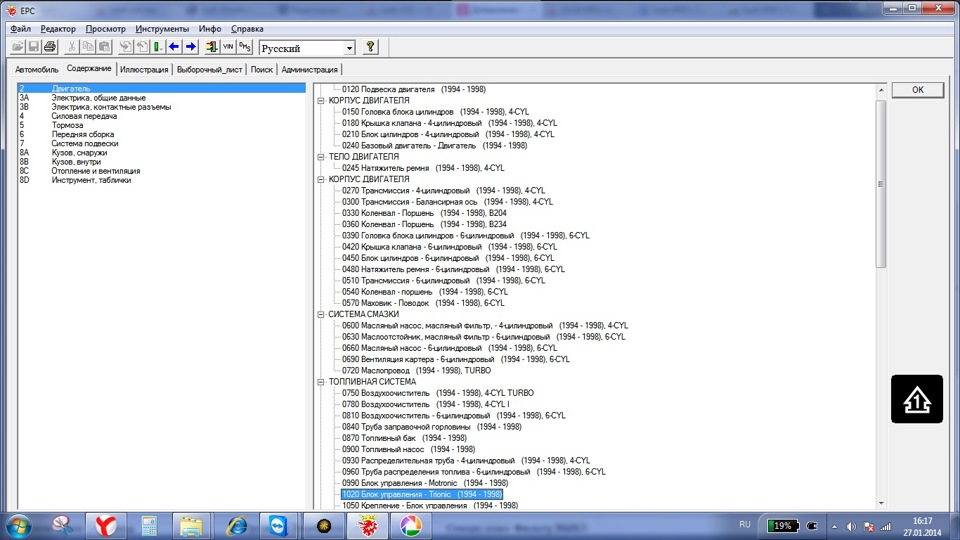This screenshot has width=960, height=540.
Task: Collapse the first КОРПУС ДВИГАТЕЛЯ group above item 0150
Action: [321, 100]
